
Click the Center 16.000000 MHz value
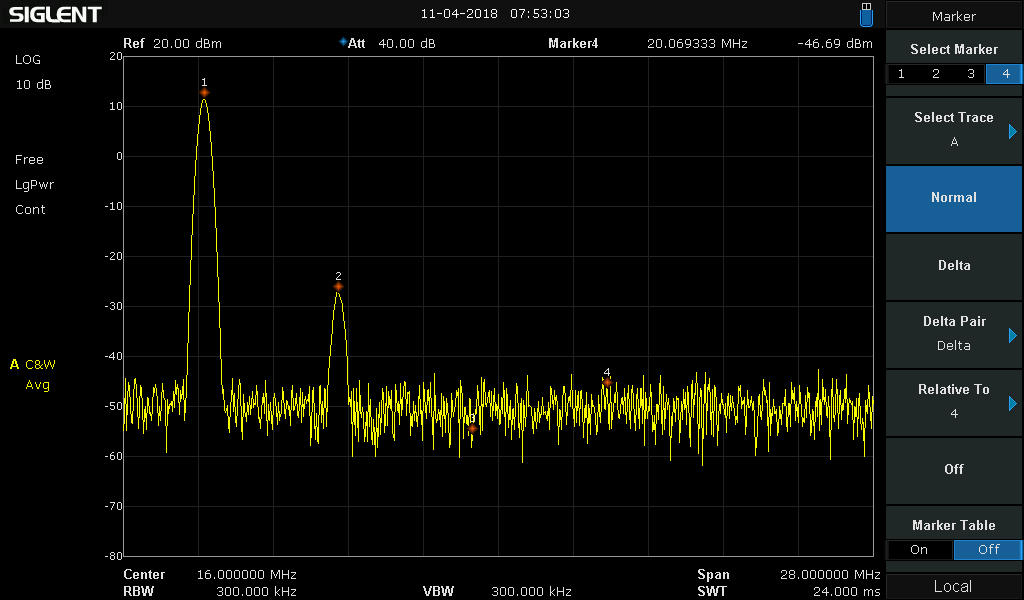[247, 575]
